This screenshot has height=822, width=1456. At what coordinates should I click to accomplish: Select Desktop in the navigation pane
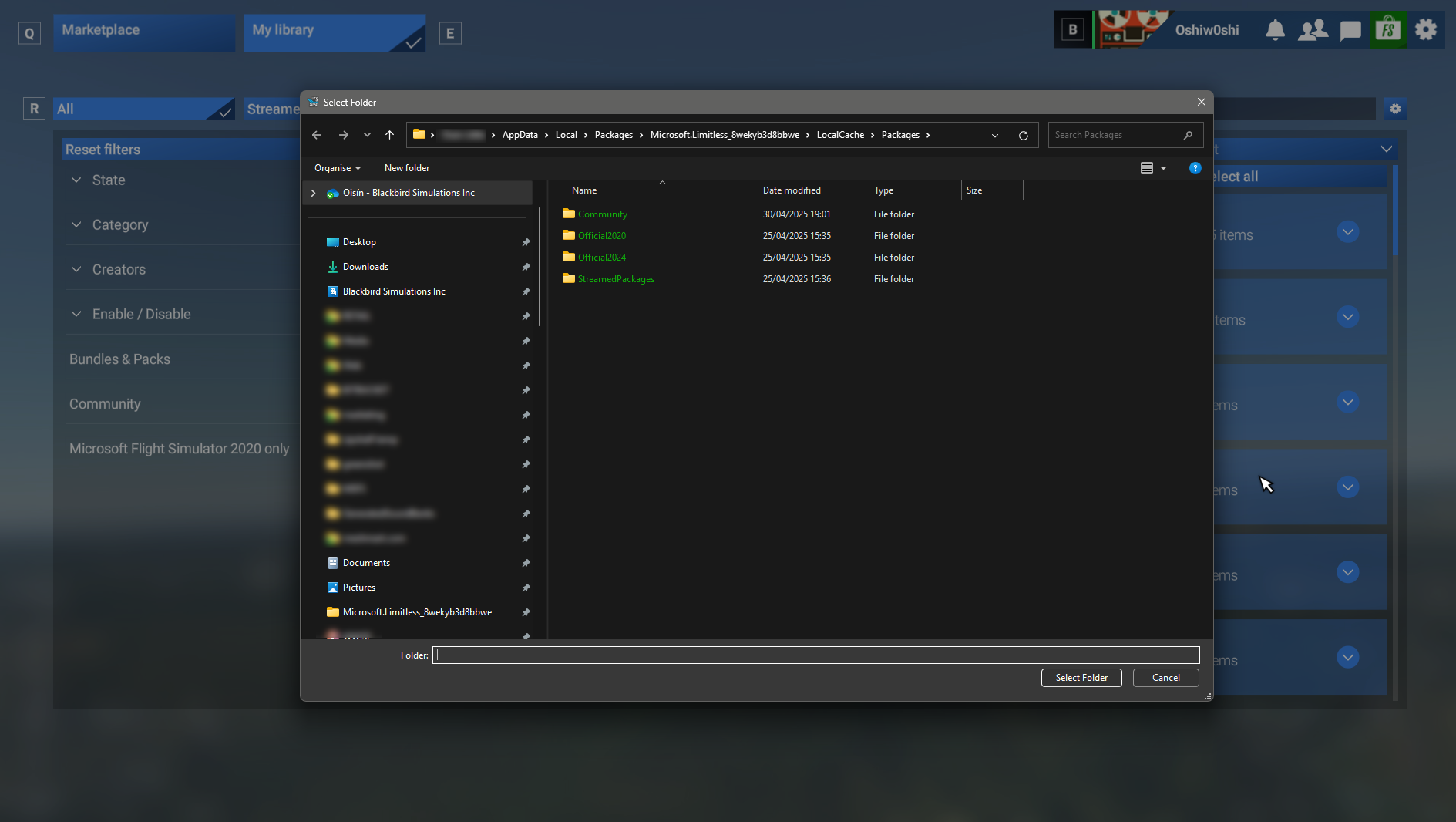click(x=359, y=242)
